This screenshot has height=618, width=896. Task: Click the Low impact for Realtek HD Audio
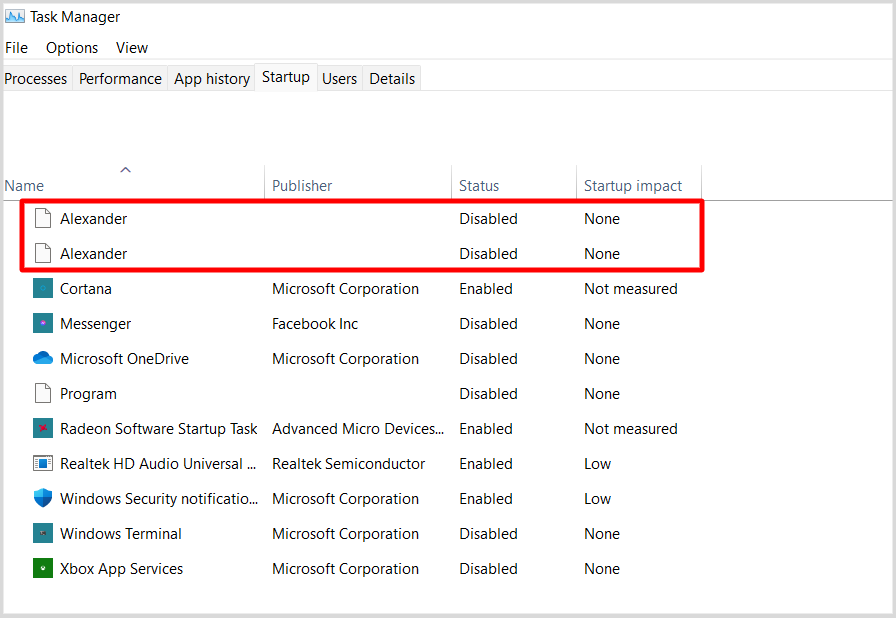[x=598, y=464]
